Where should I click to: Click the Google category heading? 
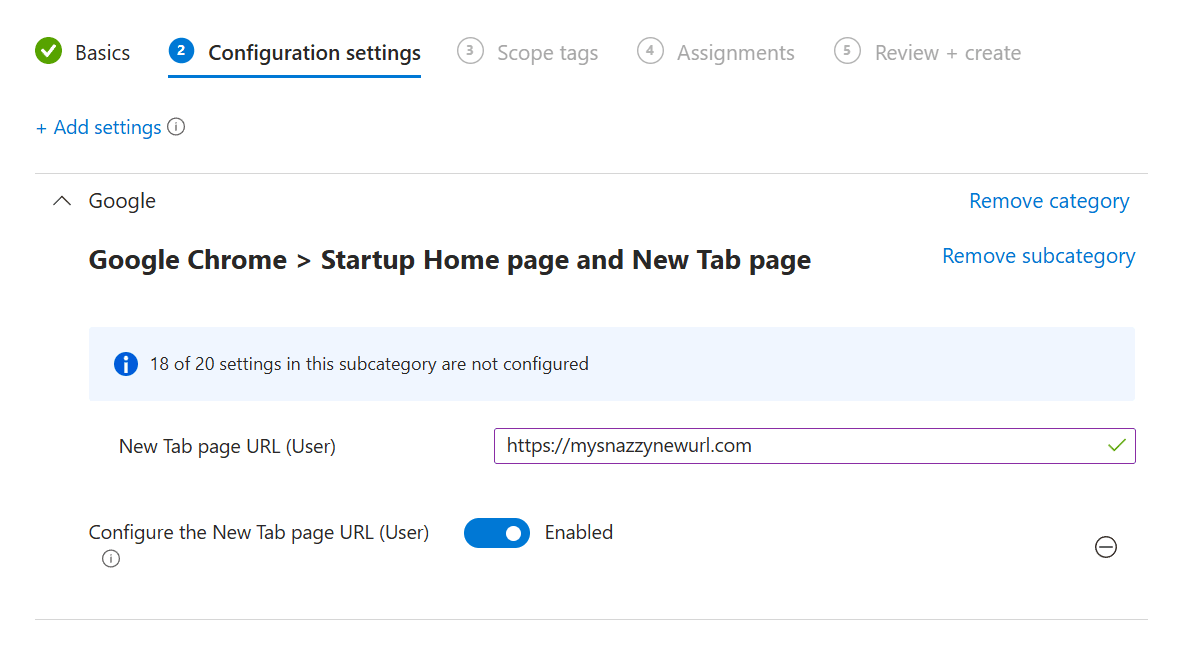tap(122, 201)
